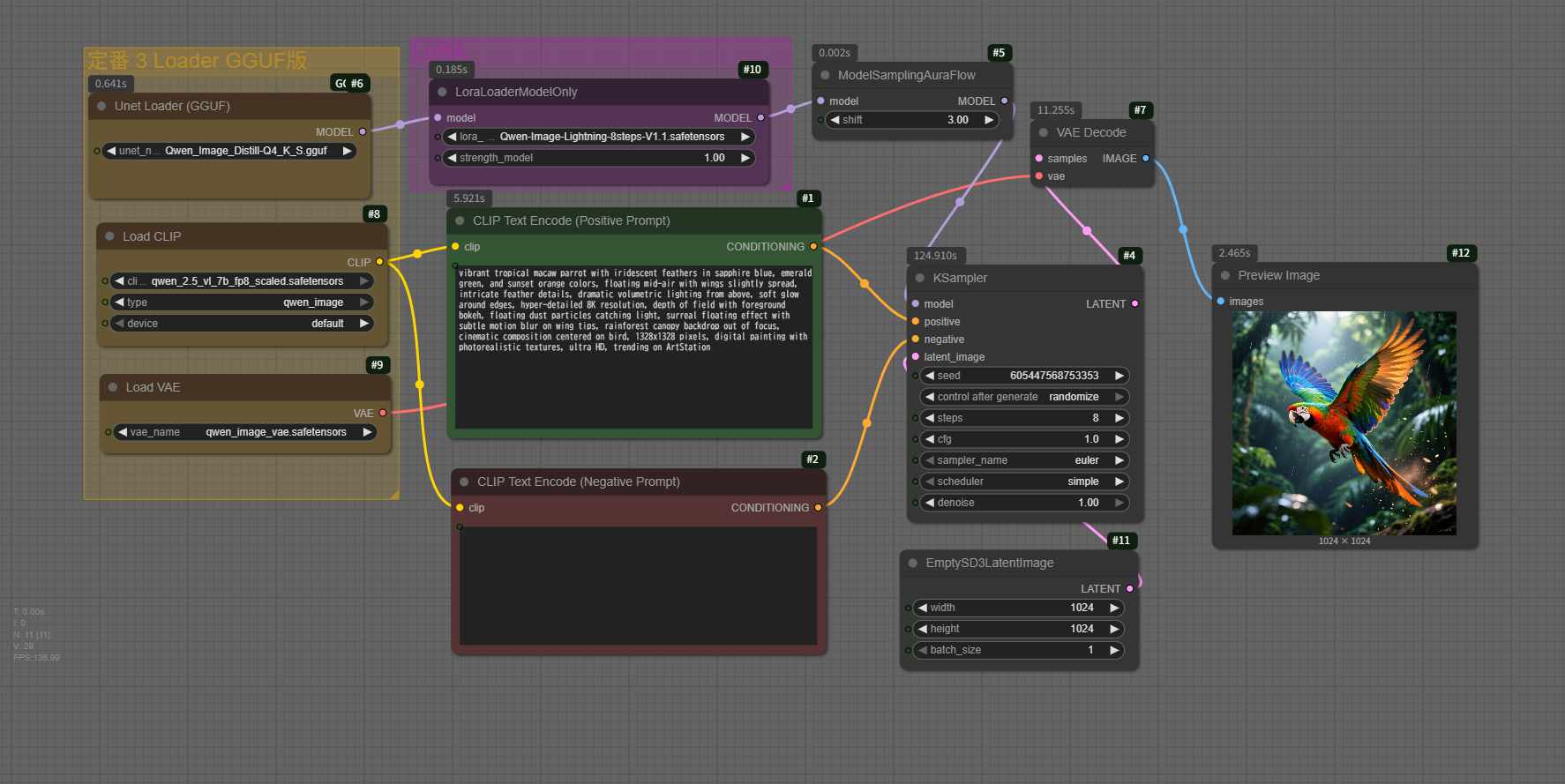Raise the shift value with the right arrow
Viewport: 1565px width, 784px height.
(988, 120)
